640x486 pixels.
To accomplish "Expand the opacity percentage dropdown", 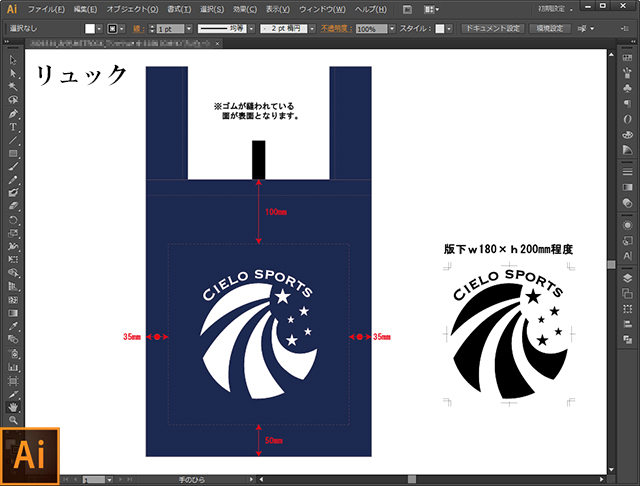I will pyautogui.click(x=392, y=29).
